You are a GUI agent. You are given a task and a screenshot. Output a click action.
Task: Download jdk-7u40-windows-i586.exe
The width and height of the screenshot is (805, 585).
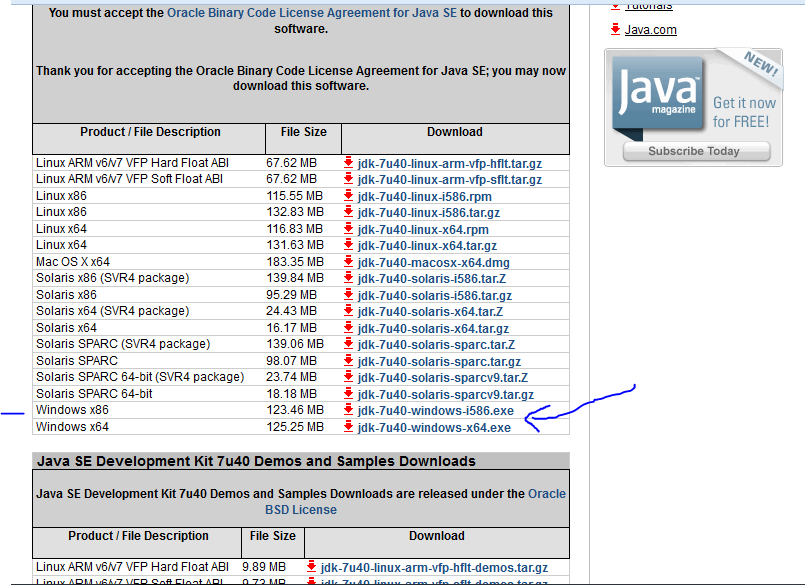click(x=436, y=411)
